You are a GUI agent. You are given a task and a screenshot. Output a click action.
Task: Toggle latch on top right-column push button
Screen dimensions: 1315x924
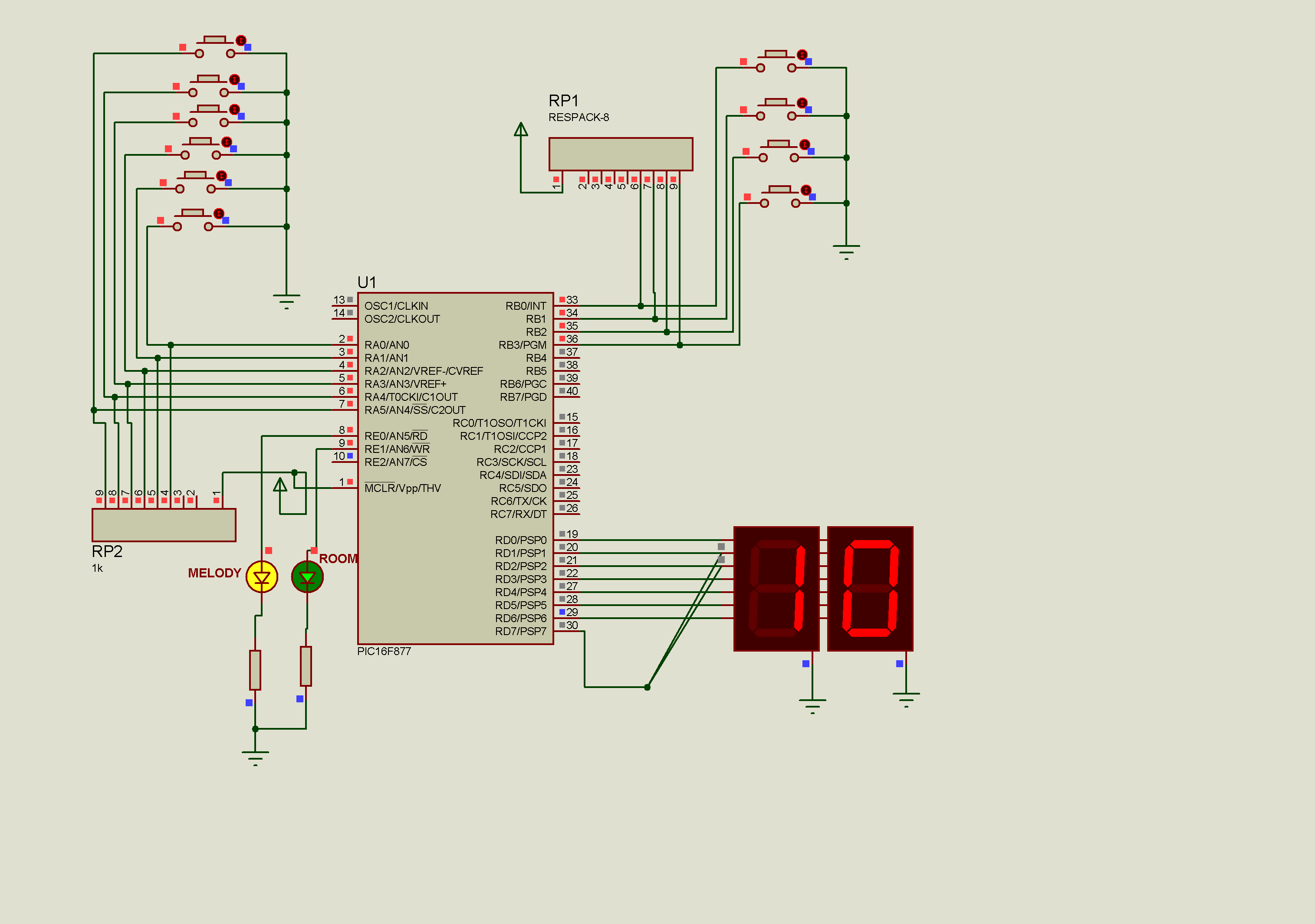pos(802,54)
